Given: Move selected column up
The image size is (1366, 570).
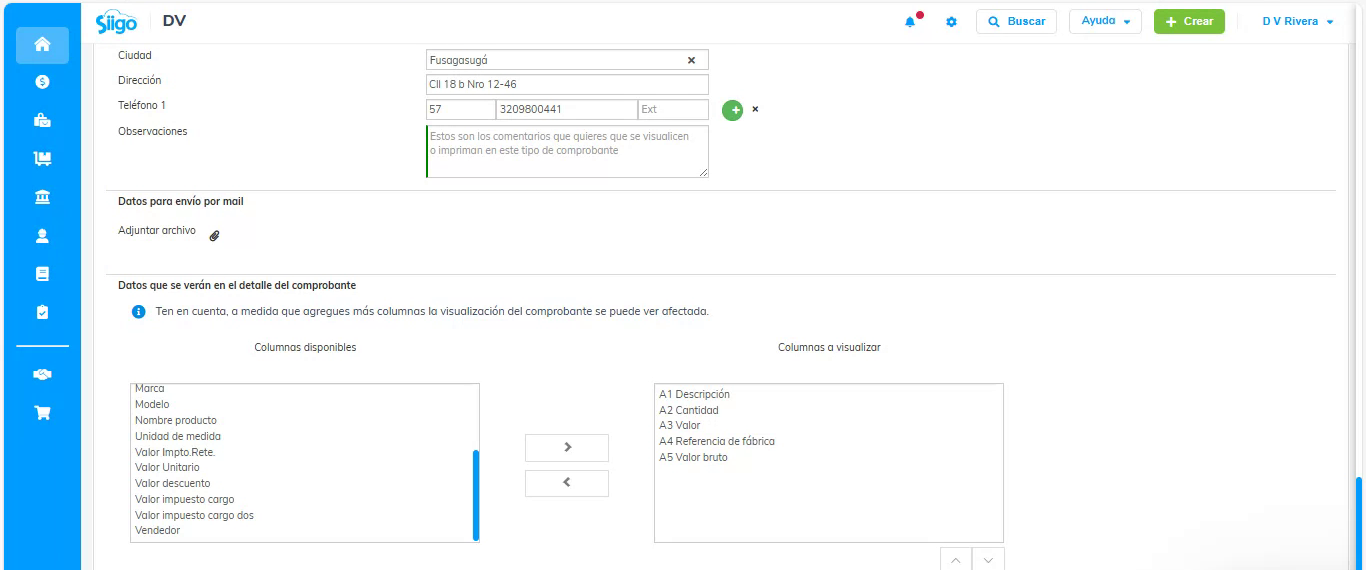Looking at the screenshot, I should (956, 560).
